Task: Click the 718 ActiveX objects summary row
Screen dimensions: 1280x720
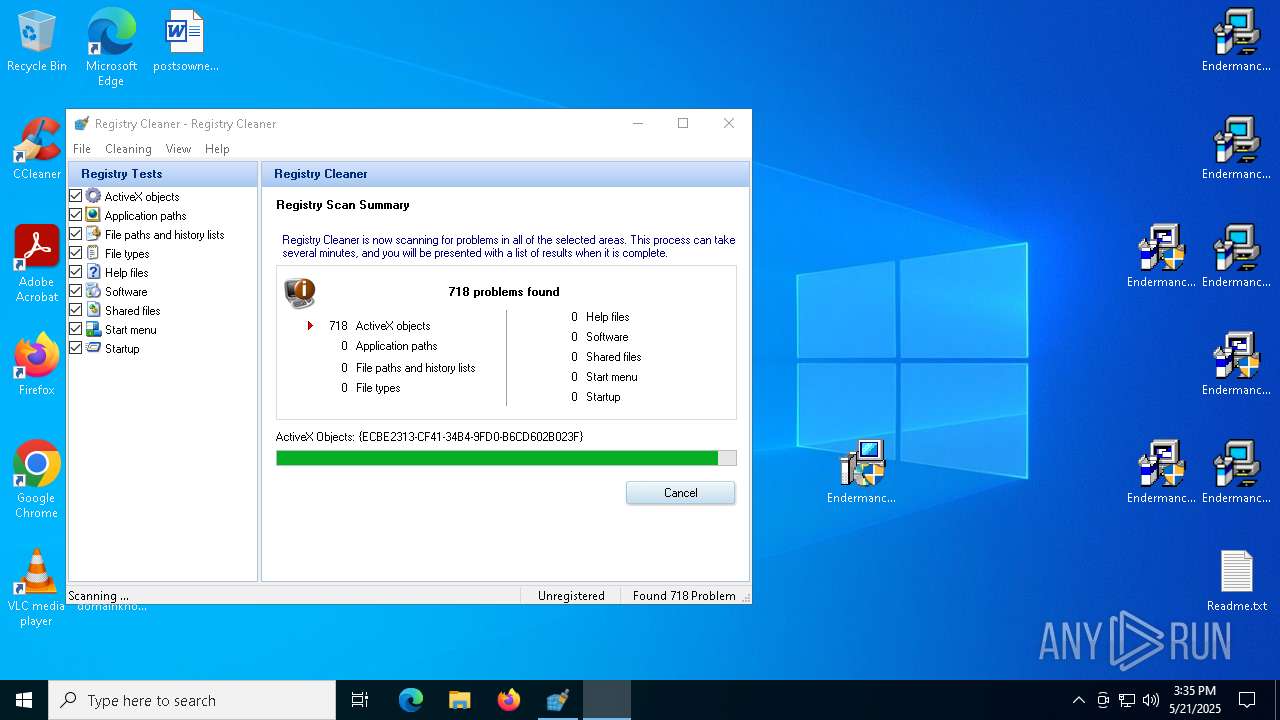Action: (380, 326)
